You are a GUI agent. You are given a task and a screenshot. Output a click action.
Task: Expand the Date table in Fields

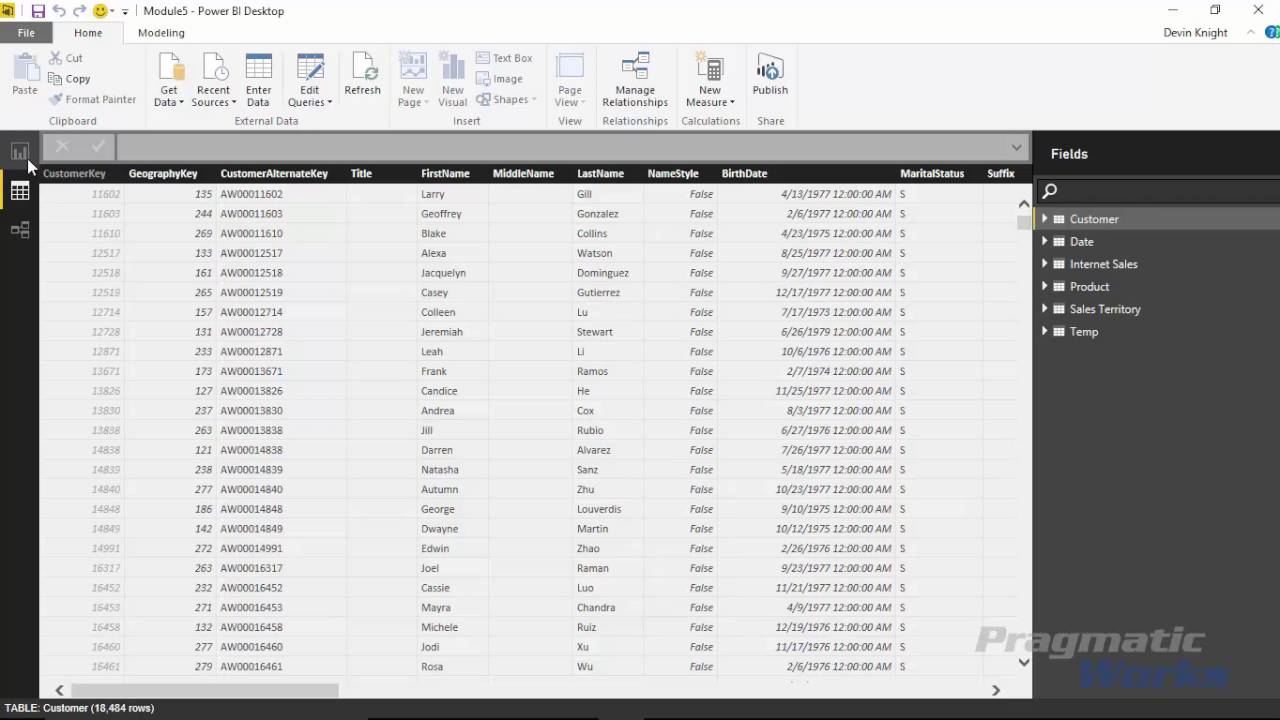pos(1045,241)
